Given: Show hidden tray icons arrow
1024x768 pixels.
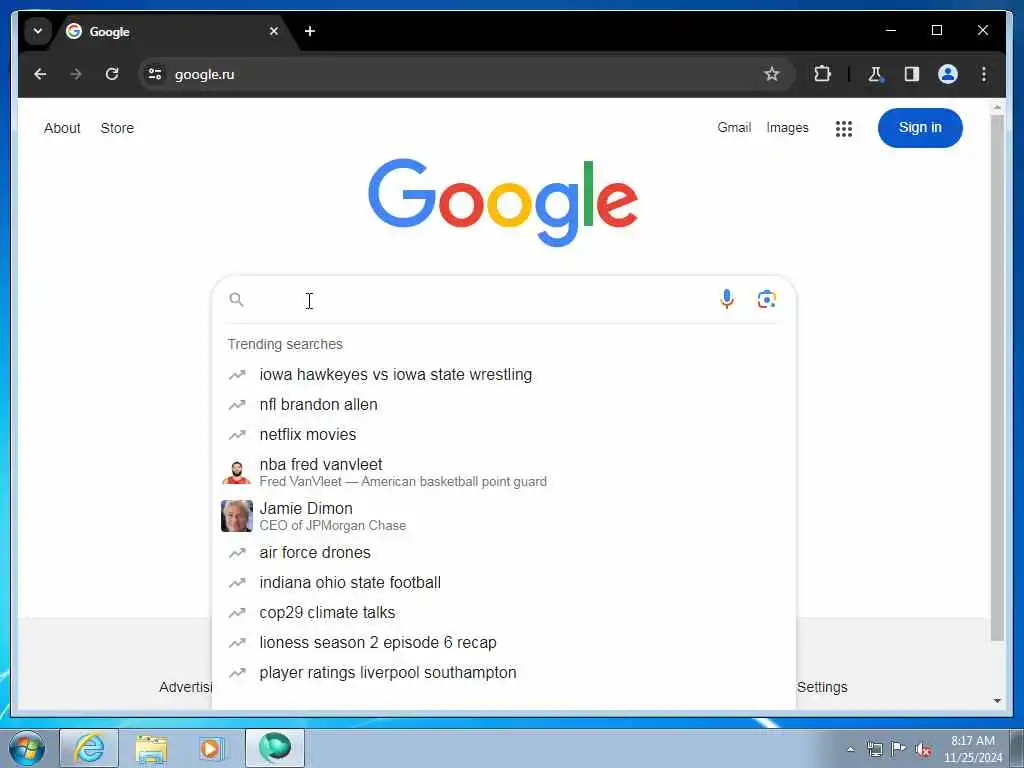Looking at the screenshot, I should pos(850,749).
